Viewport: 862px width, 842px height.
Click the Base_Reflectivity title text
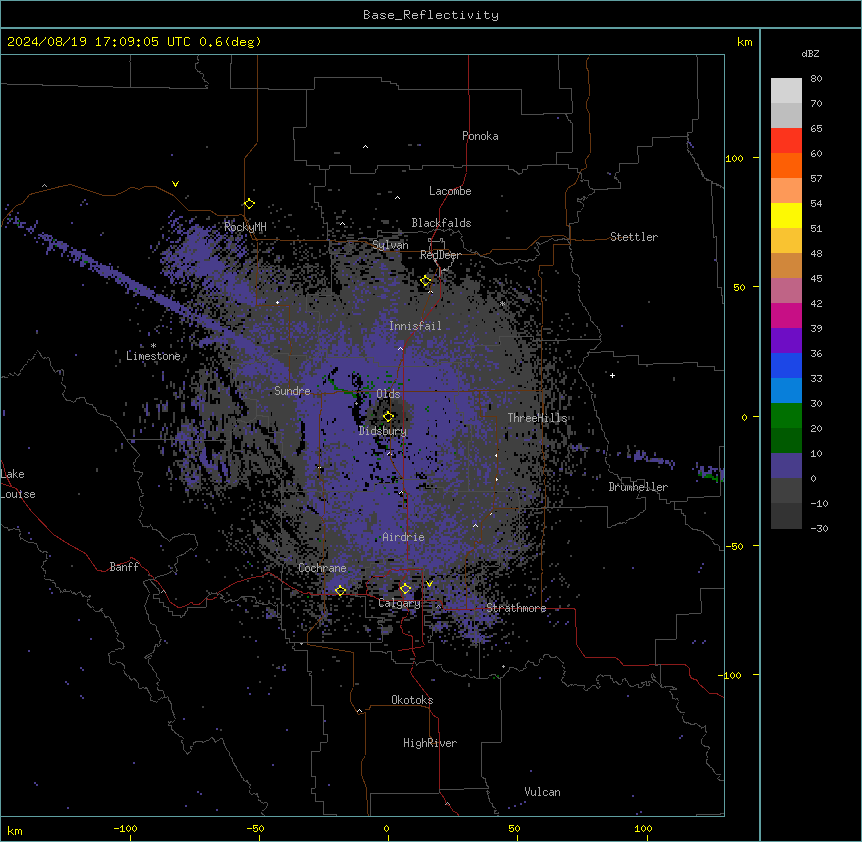point(431,15)
